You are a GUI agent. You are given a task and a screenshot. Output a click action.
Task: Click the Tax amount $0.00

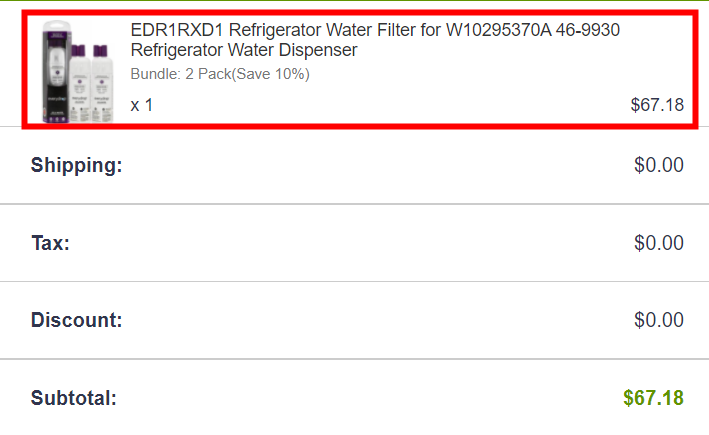(x=659, y=243)
